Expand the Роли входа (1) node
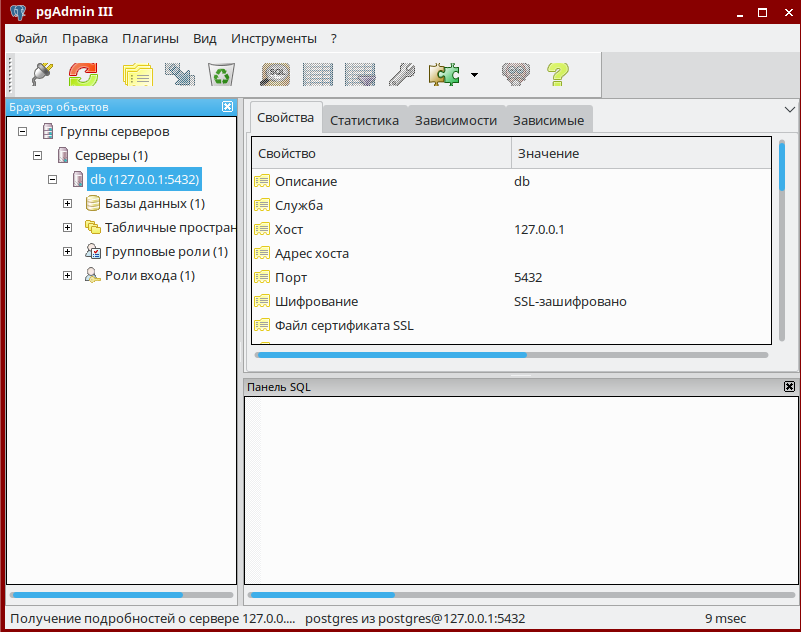 point(67,276)
